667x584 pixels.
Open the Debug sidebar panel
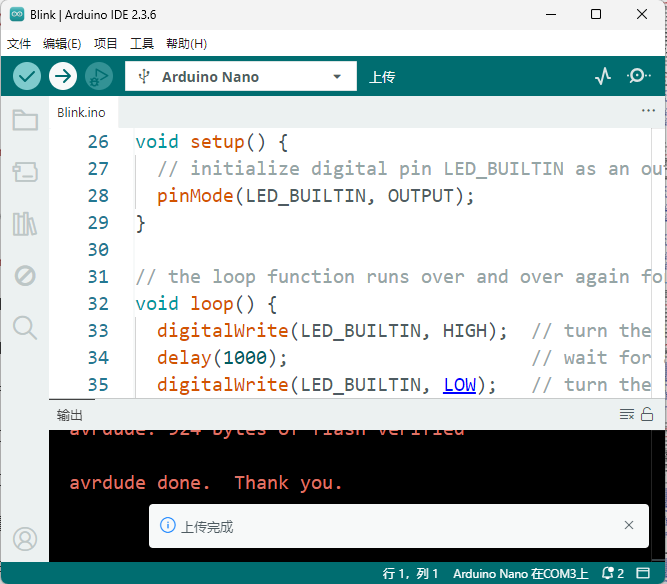click(x=25, y=276)
